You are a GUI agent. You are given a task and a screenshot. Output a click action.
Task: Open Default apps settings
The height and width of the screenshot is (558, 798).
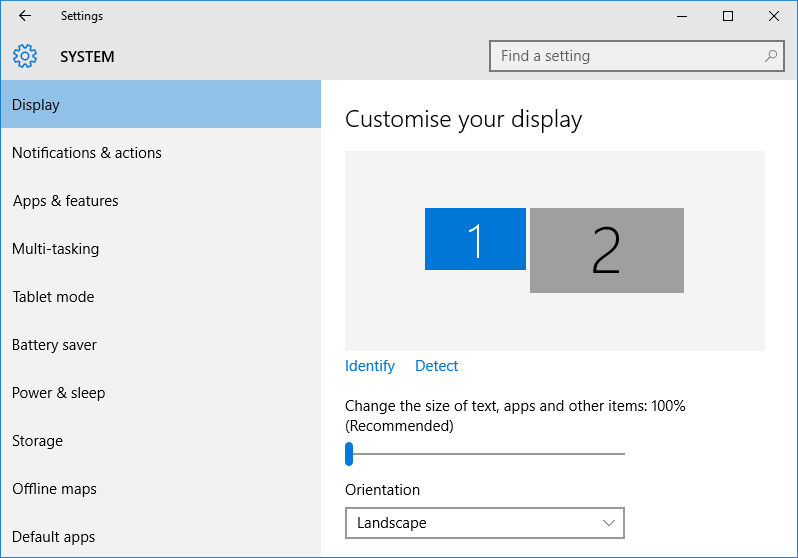click(x=54, y=537)
